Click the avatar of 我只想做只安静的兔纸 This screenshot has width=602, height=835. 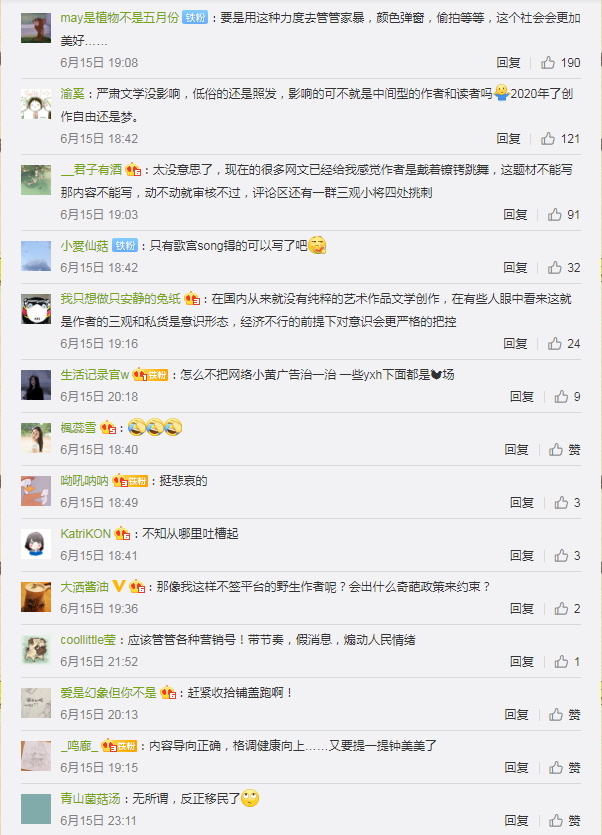pyautogui.click(x=36, y=309)
